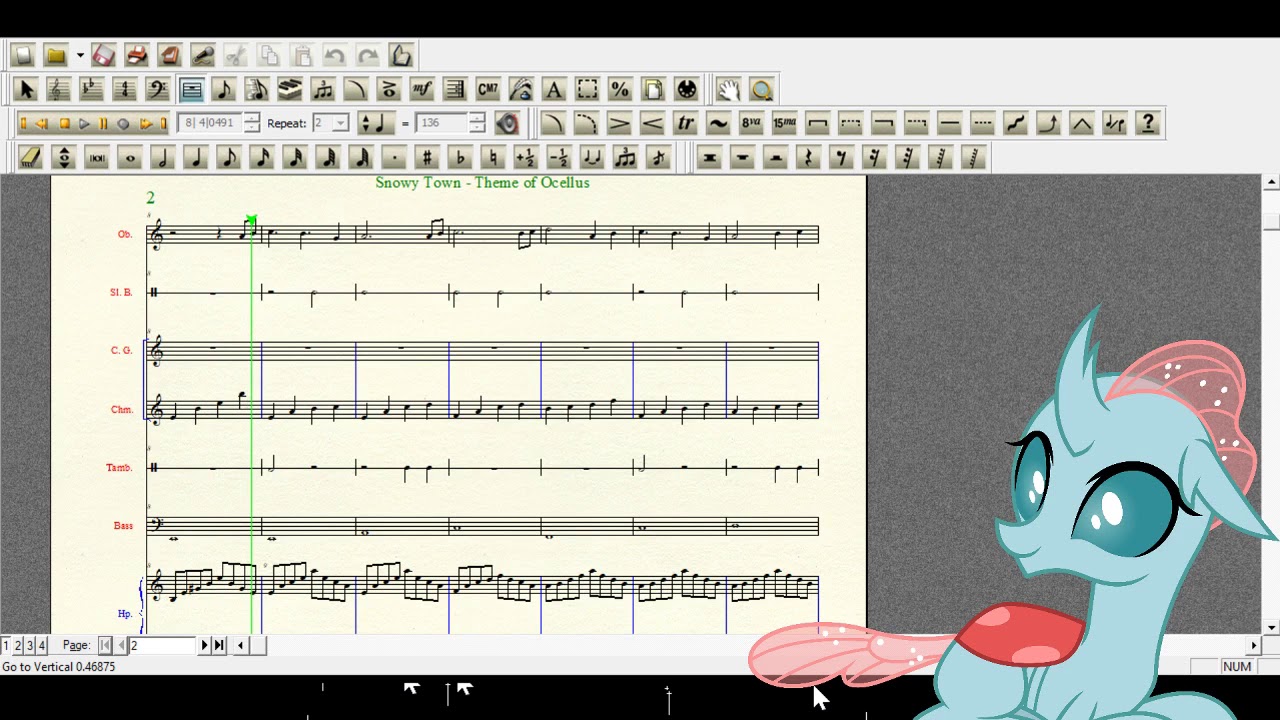Choose the dynamics mf tool
The width and height of the screenshot is (1280, 720).
click(x=422, y=90)
